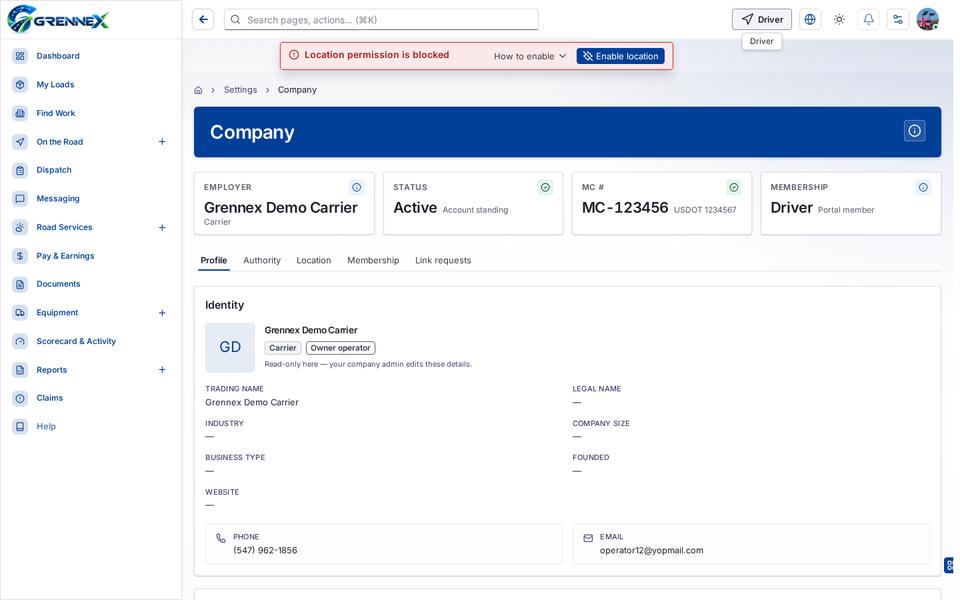This screenshot has width=960, height=600.
Task: Click the GD company avatar
Action: click(230, 347)
